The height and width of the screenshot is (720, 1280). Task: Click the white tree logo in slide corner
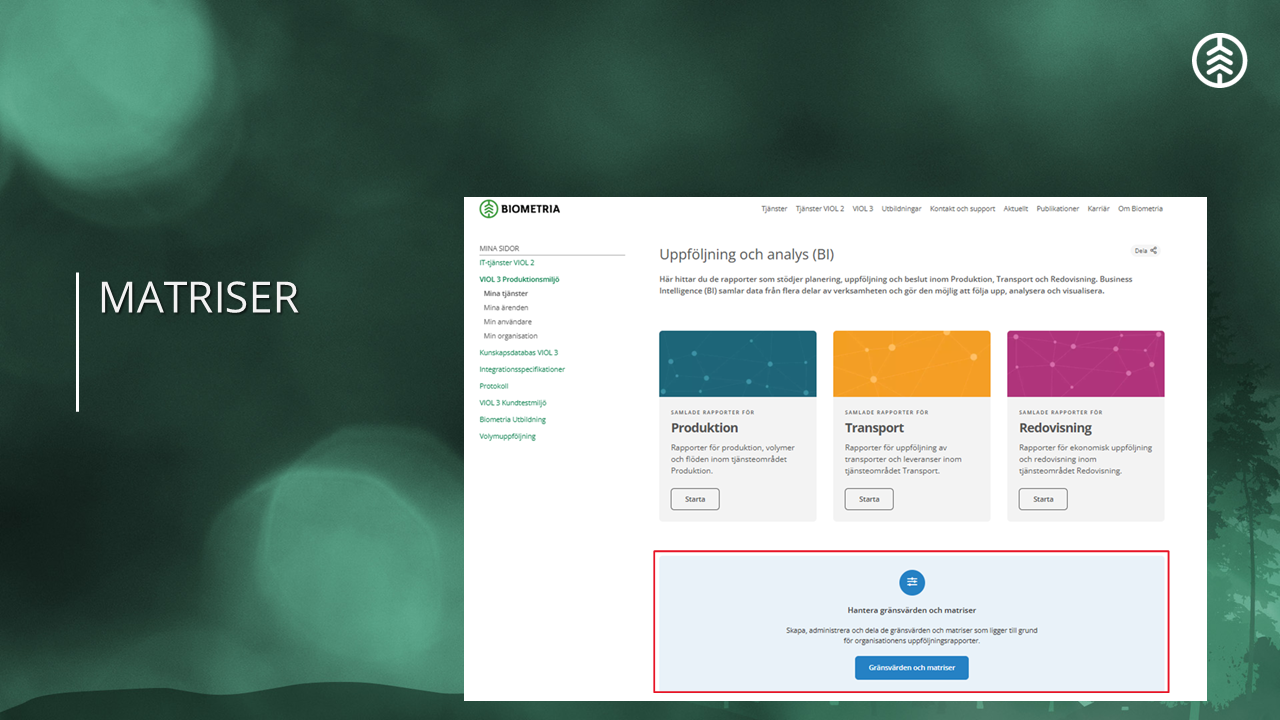(1219, 60)
